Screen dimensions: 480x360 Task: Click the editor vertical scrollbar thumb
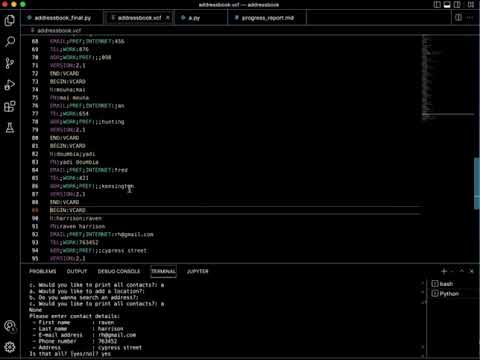coord(477,183)
